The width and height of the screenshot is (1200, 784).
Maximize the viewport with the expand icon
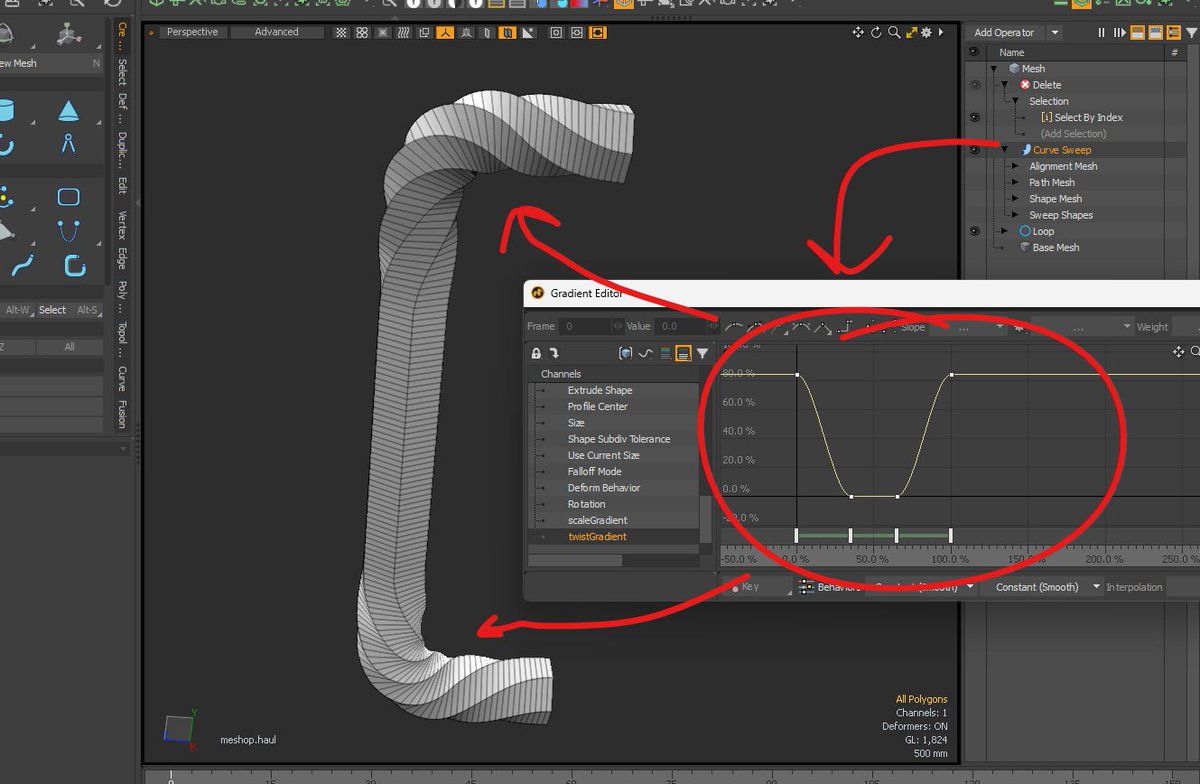point(912,32)
